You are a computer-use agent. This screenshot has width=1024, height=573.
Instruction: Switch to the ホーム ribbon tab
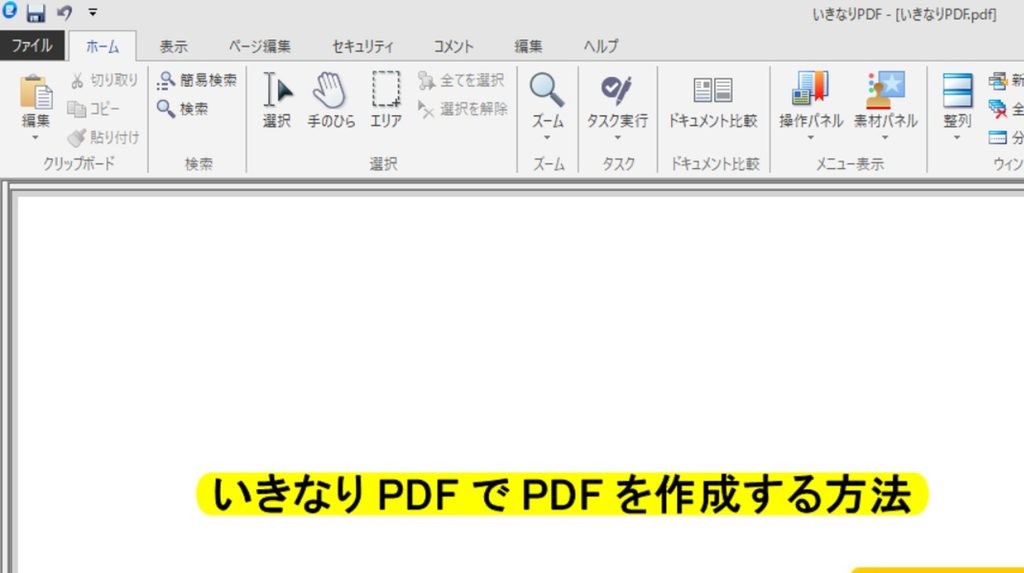(103, 46)
